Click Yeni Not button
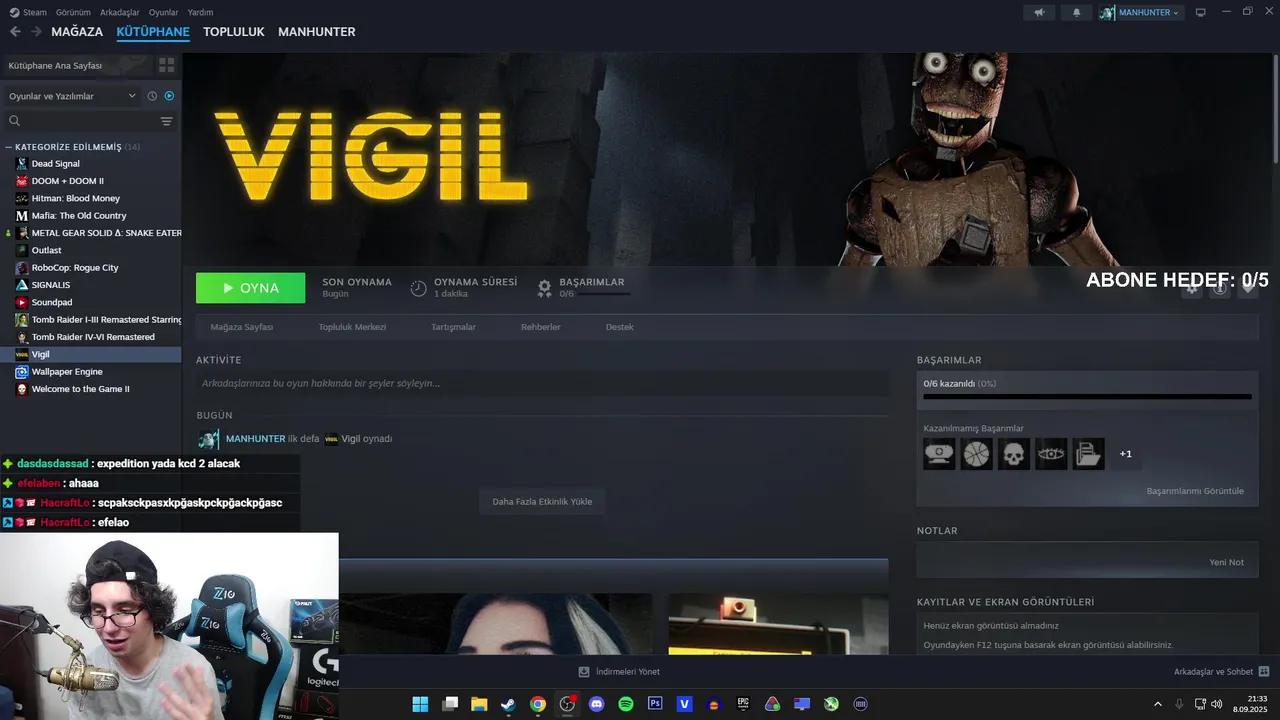The width and height of the screenshot is (1280, 720). click(1226, 562)
